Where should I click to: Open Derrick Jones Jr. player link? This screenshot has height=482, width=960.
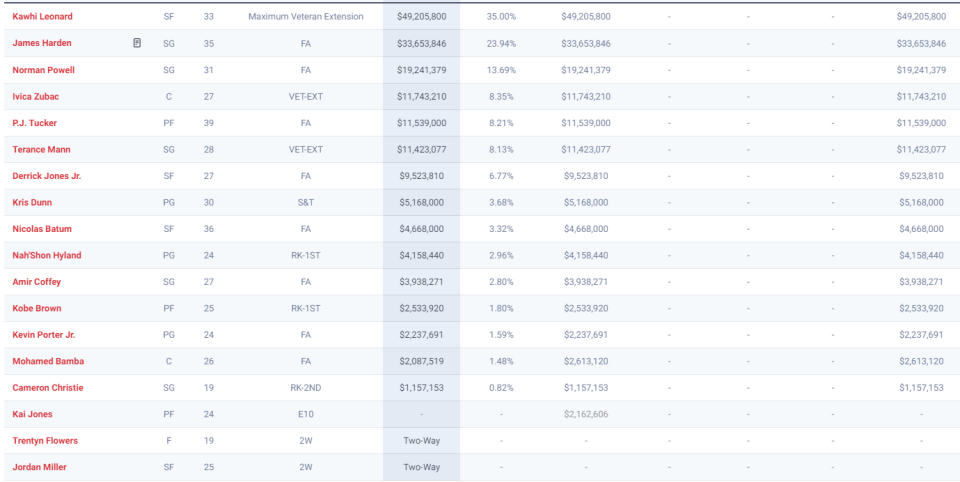coord(47,176)
